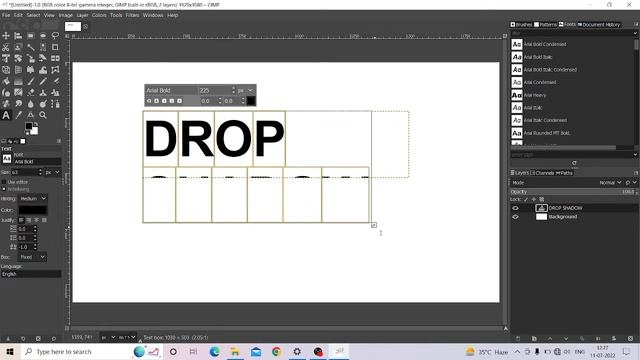640x360 pixels.
Task: Select the Rectangle Select tool
Action: point(31,36)
